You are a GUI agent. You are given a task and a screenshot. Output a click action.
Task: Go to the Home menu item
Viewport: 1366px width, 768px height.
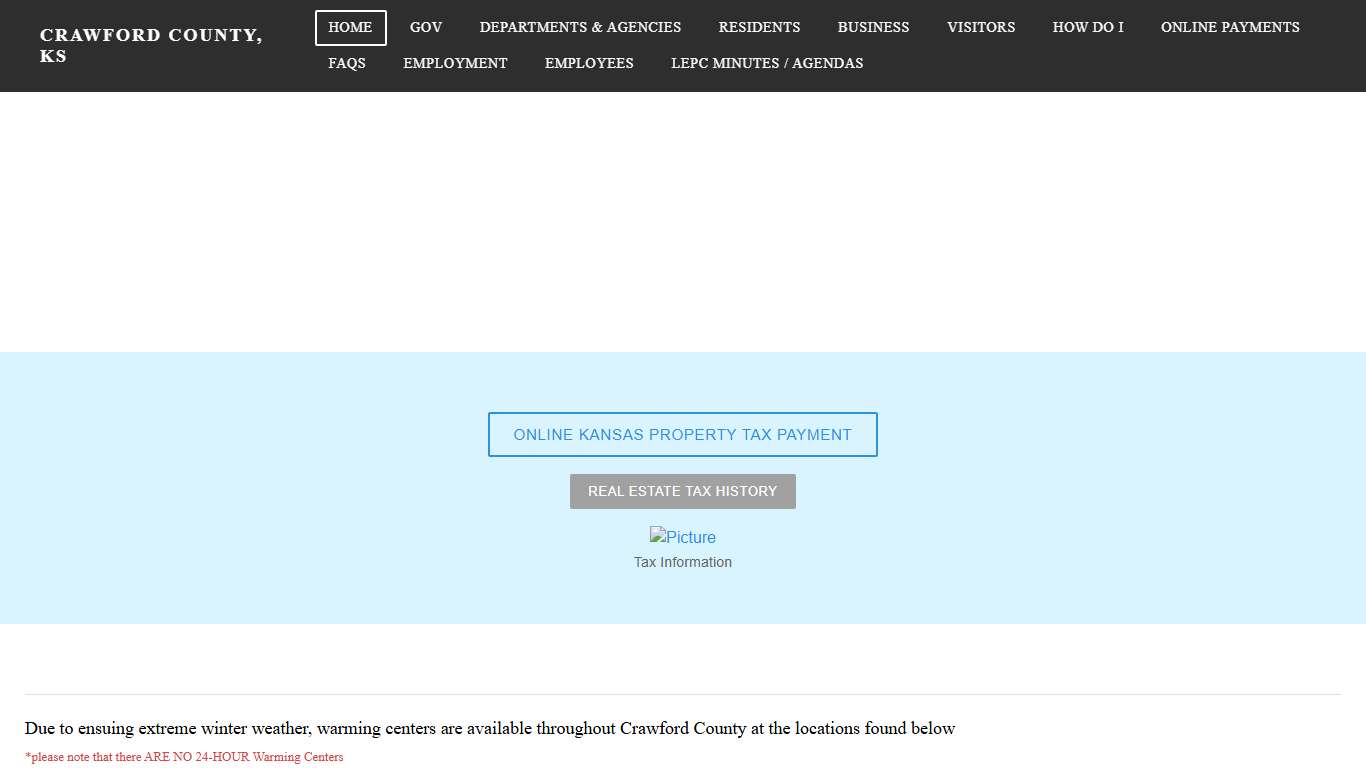click(x=350, y=27)
